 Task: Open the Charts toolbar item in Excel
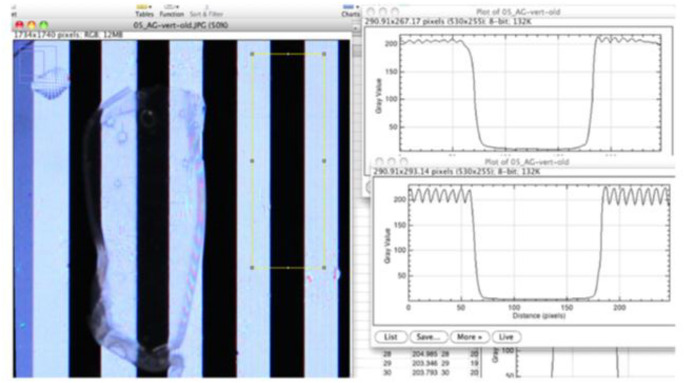350,11
